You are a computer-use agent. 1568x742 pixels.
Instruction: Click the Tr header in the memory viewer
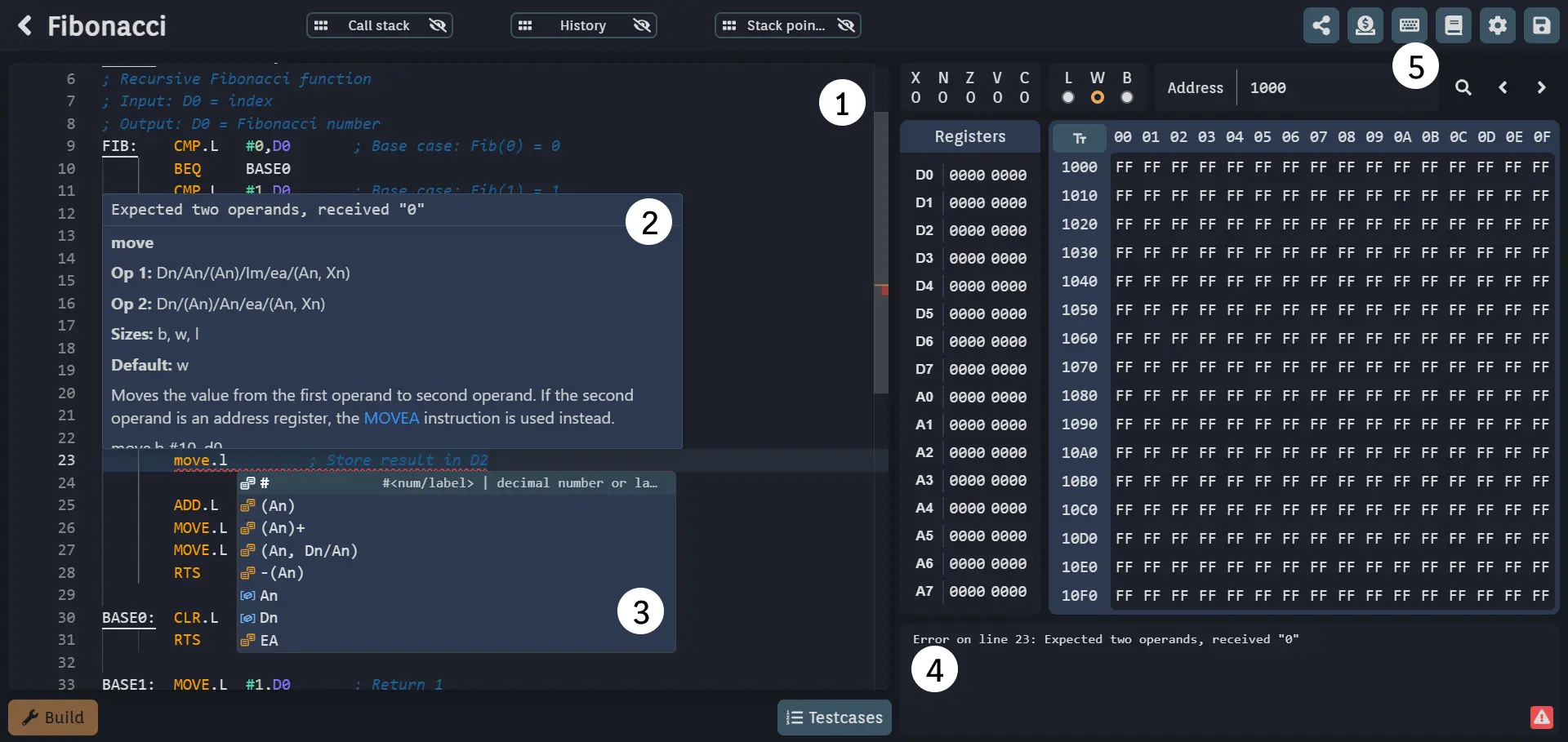pyautogui.click(x=1079, y=137)
